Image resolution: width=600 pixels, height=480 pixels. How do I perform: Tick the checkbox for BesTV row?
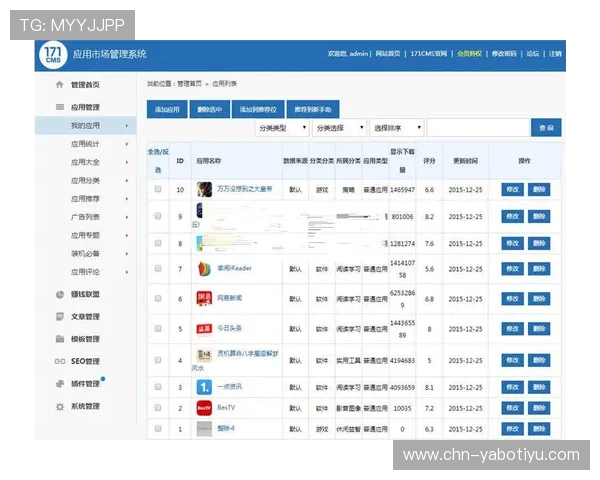[158, 408]
